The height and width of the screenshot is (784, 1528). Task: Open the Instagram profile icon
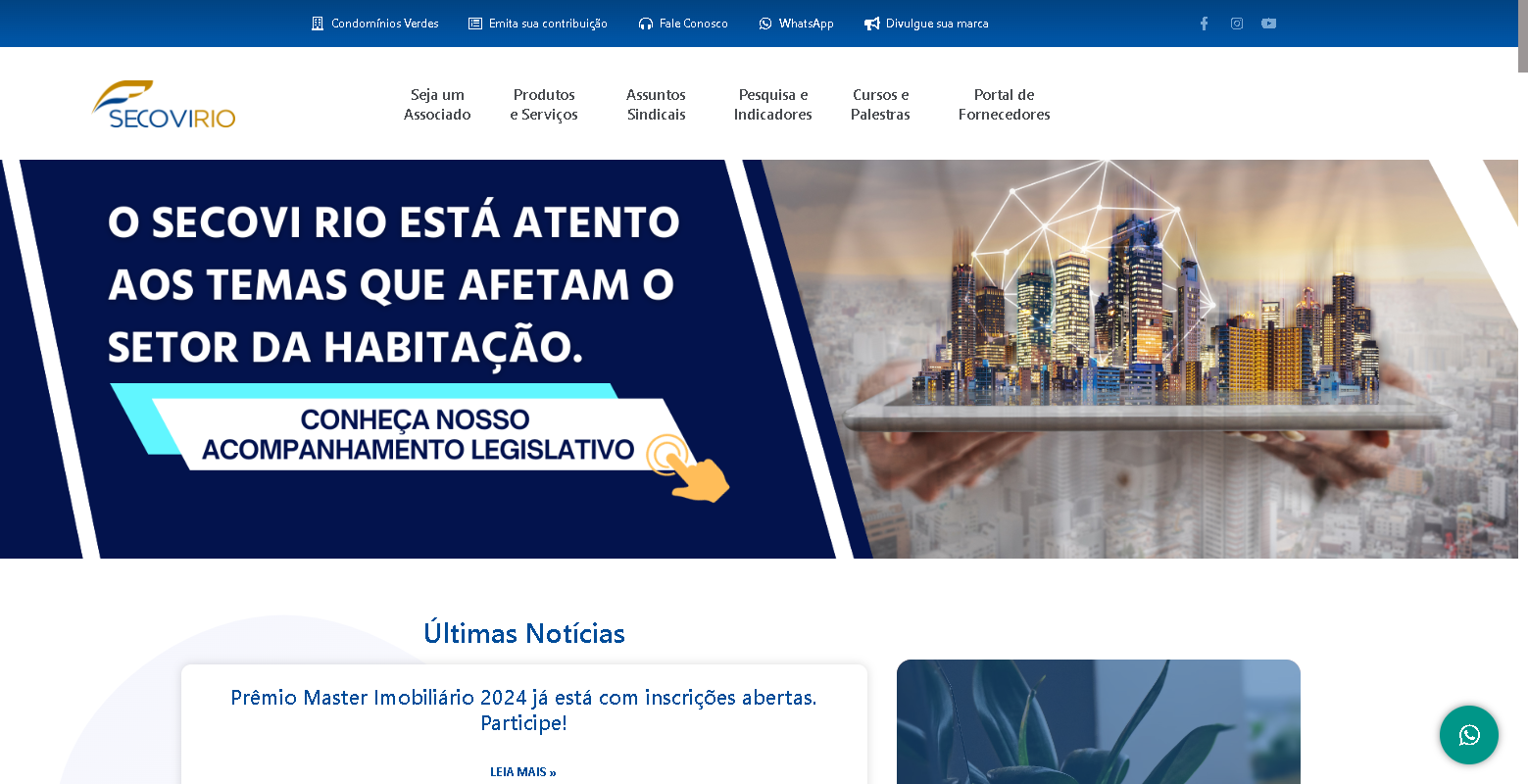pyautogui.click(x=1237, y=24)
